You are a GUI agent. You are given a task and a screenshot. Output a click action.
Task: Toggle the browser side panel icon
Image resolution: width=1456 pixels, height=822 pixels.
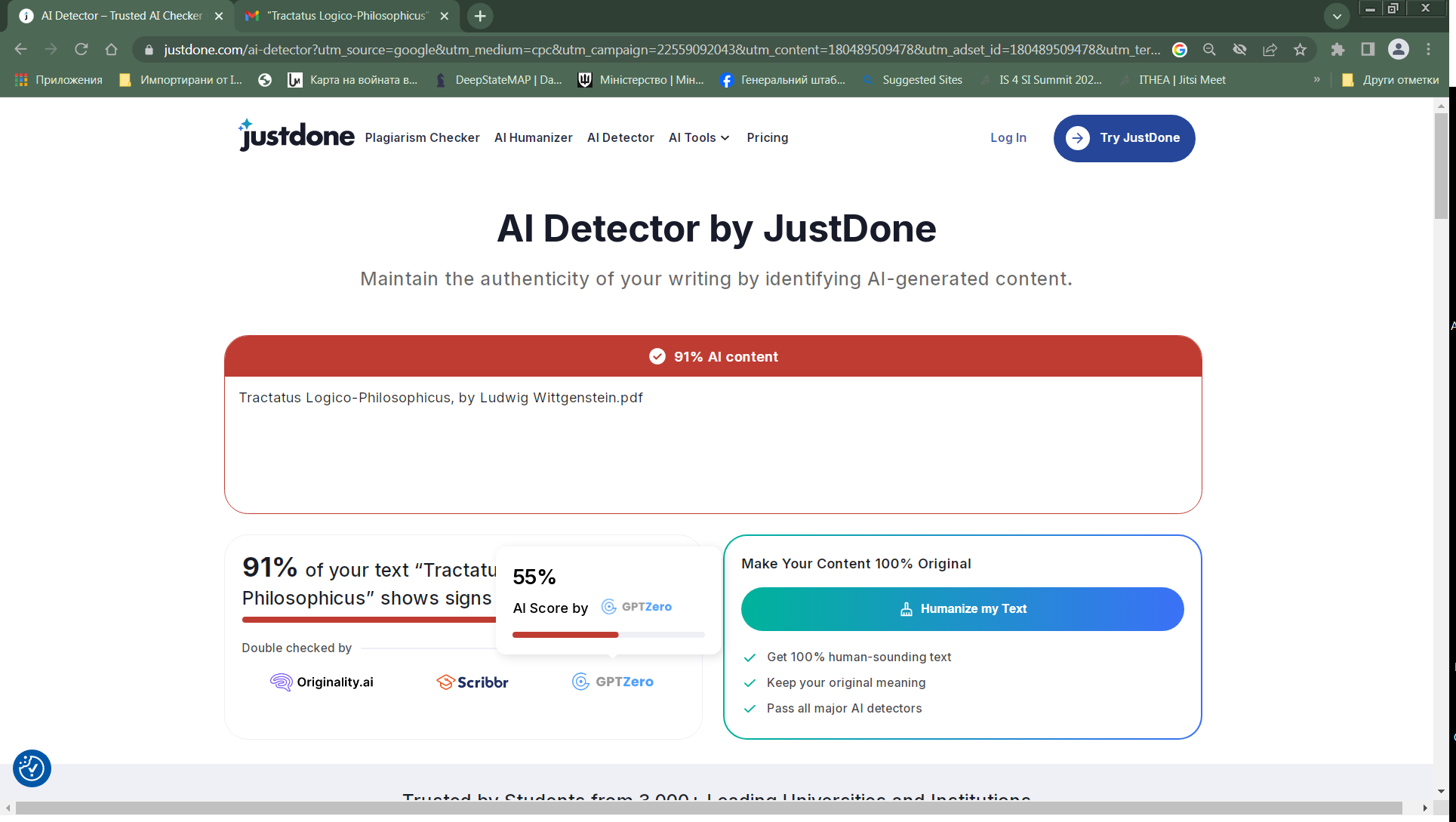point(1368,50)
